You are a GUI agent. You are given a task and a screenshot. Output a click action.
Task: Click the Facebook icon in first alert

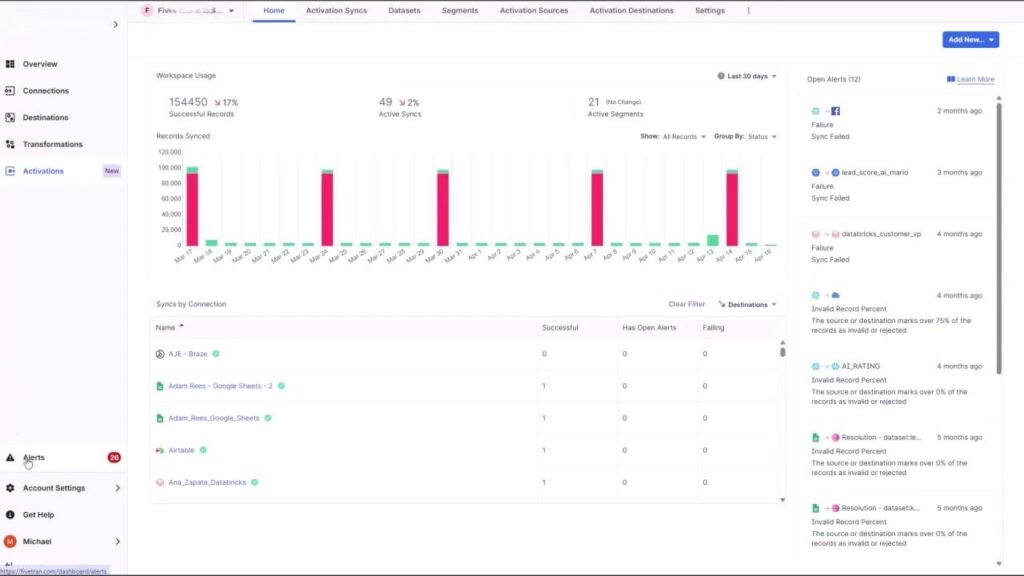[x=835, y=111]
